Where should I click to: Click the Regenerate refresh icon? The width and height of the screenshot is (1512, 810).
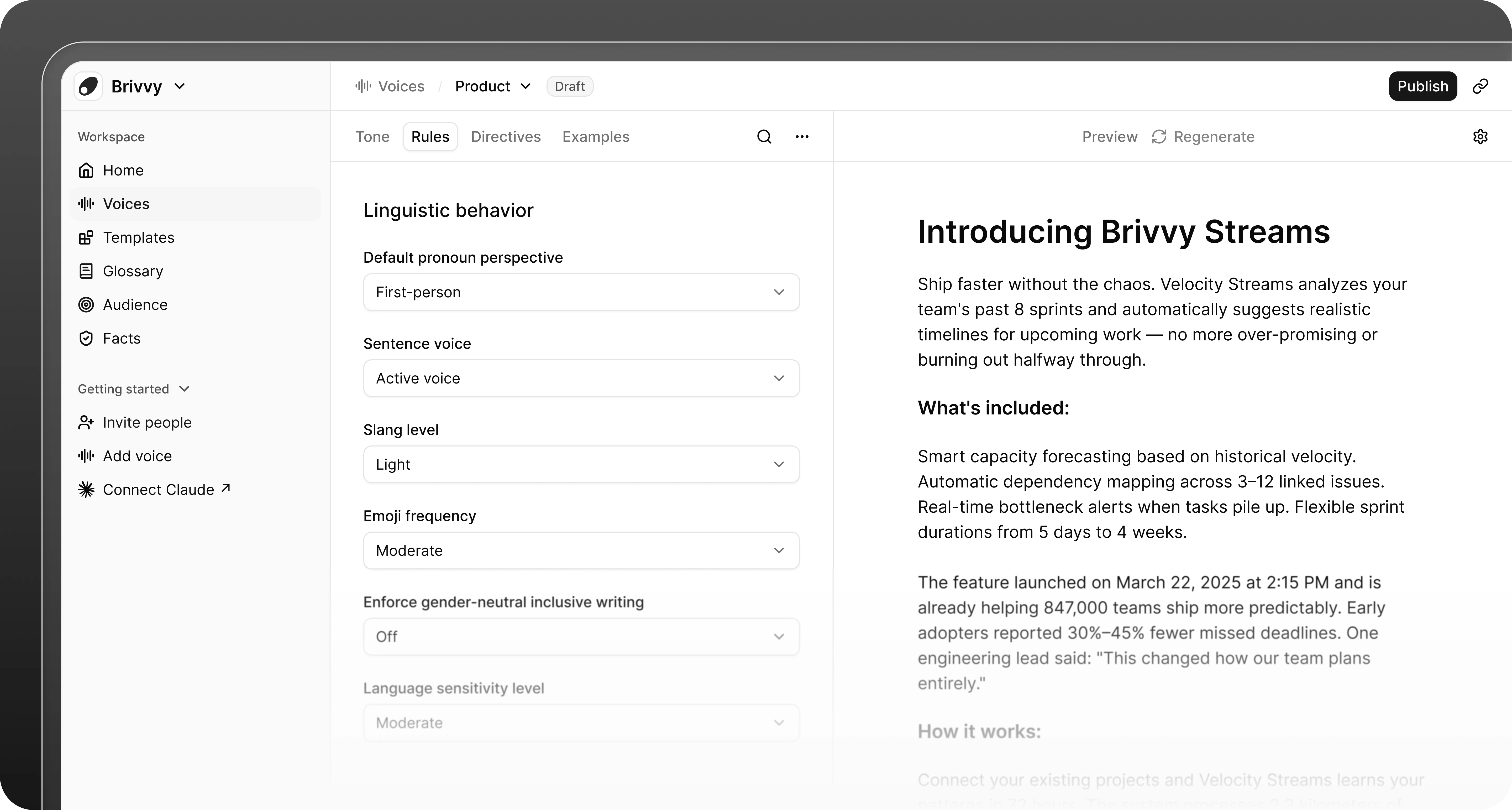(x=1159, y=137)
